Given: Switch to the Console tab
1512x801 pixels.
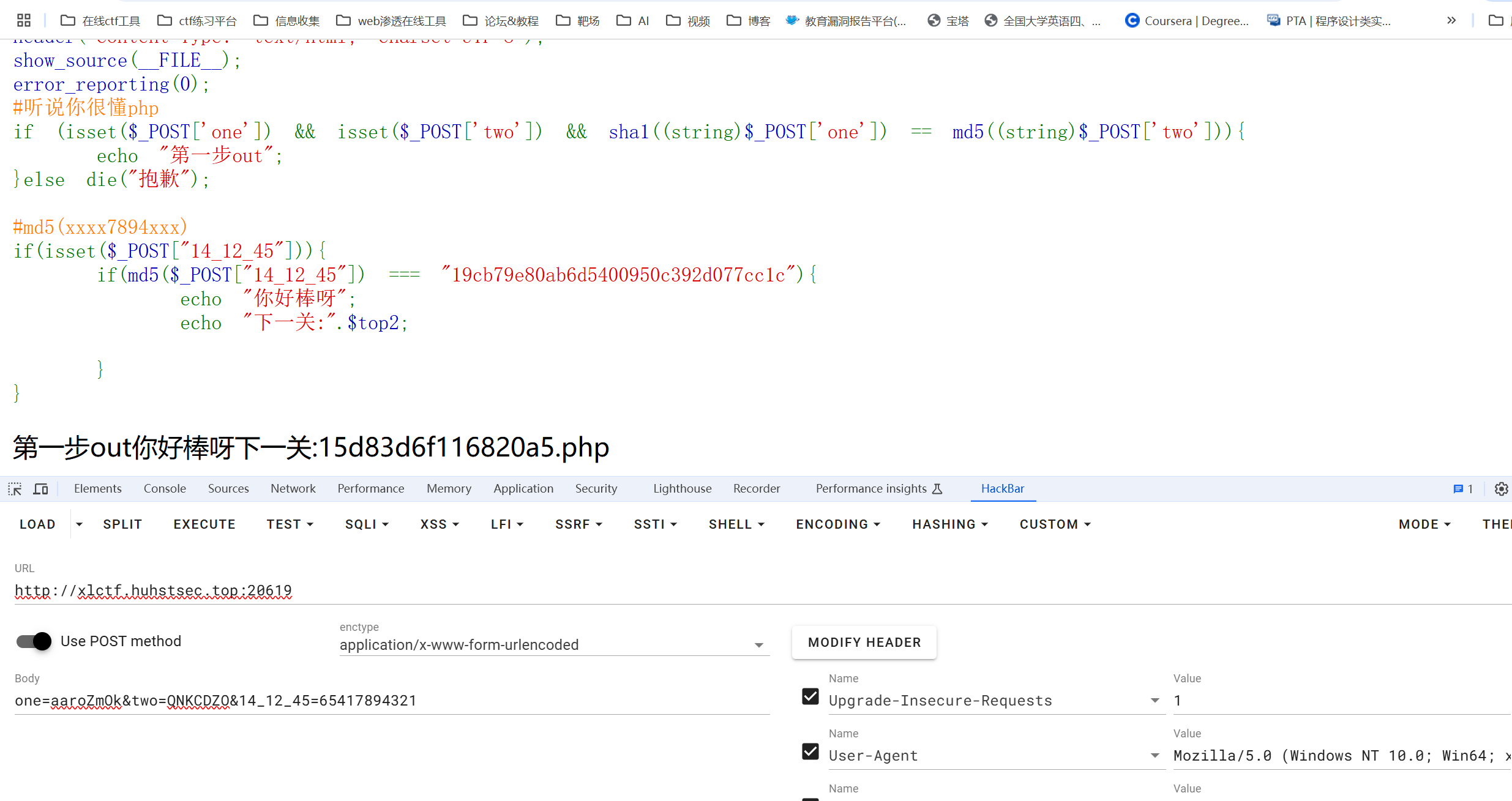Looking at the screenshot, I should pos(165,488).
